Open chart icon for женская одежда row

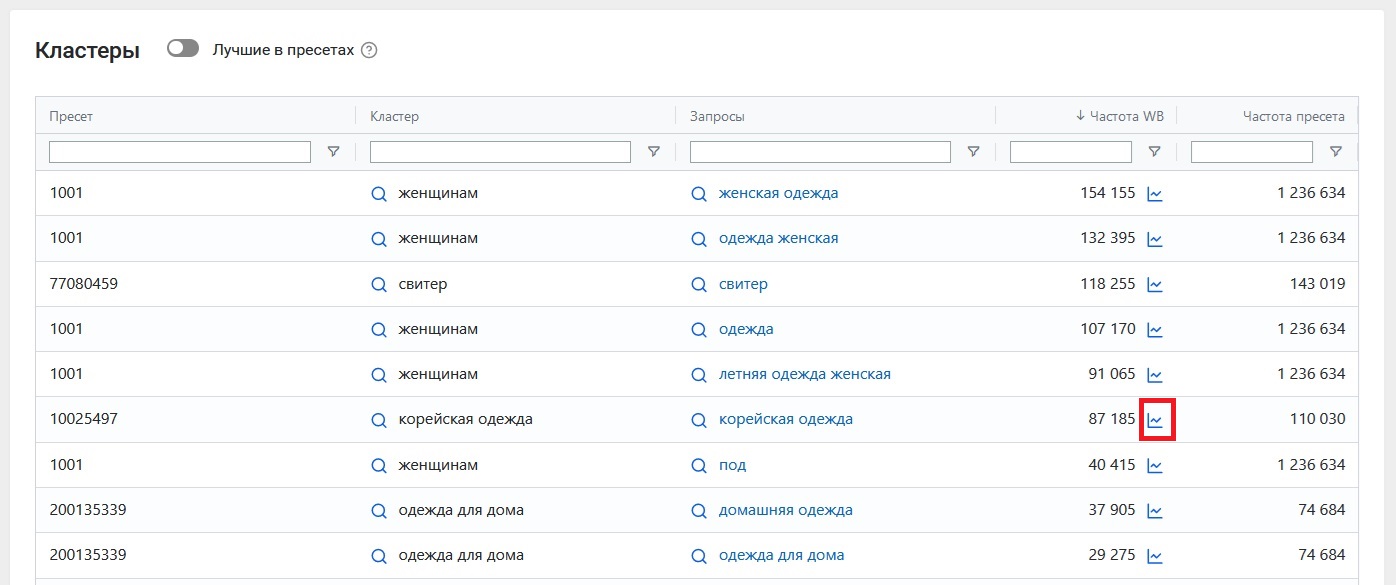[x=1155, y=194]
